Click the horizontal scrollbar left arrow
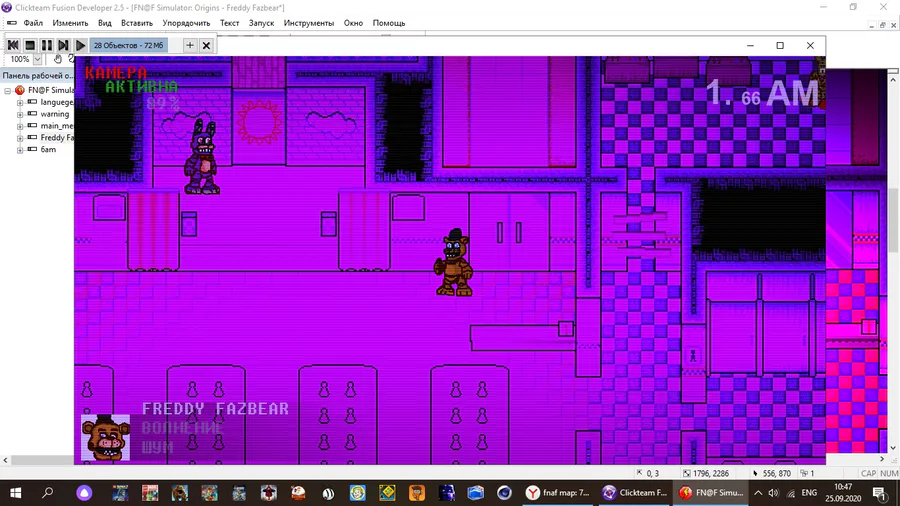The image size is (900, 506). pyautogui.click(x=5, y=460)
